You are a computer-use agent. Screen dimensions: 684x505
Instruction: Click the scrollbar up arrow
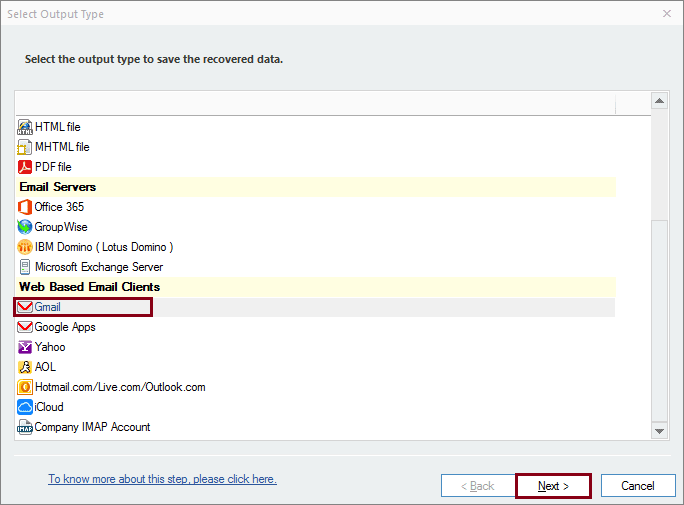click(660, 101)
